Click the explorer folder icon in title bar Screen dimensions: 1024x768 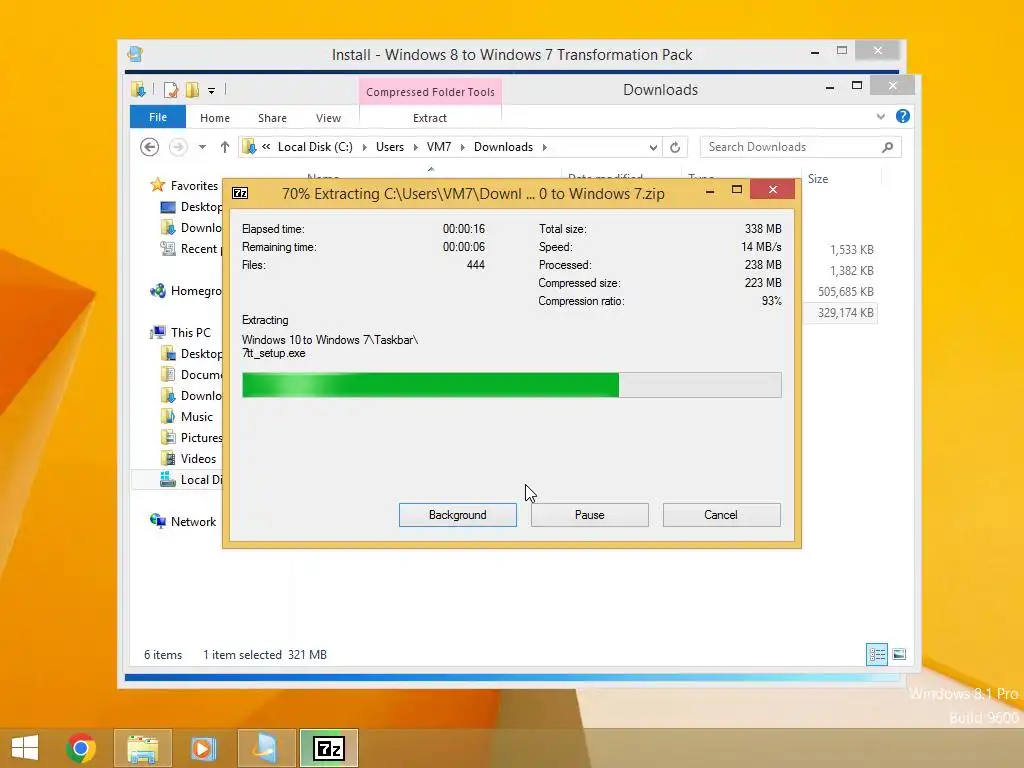pos(138,89)
